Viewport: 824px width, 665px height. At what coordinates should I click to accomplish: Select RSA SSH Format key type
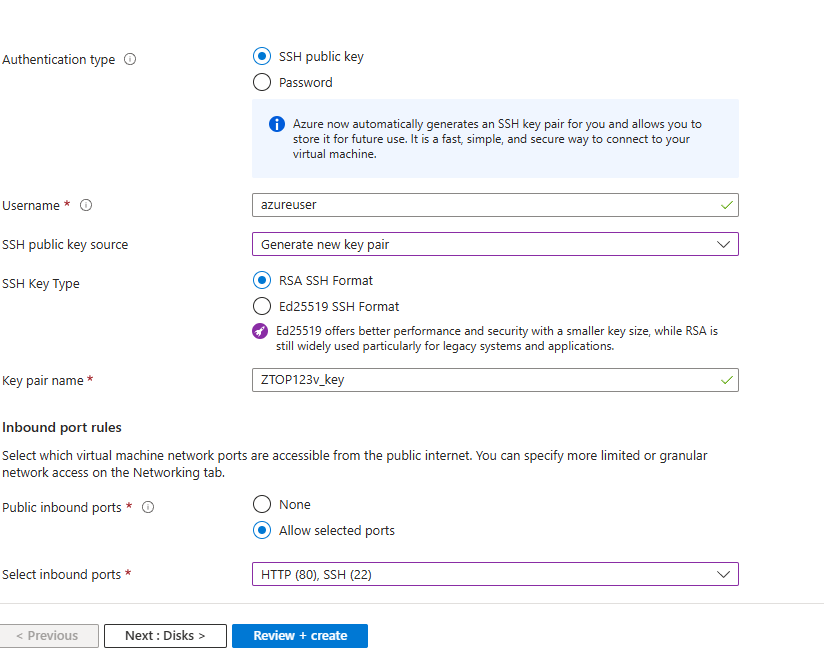click(262, 281)
